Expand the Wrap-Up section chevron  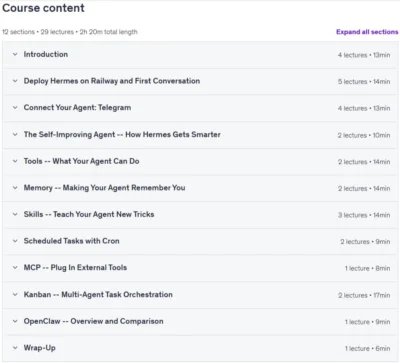(x=15, y=348)
